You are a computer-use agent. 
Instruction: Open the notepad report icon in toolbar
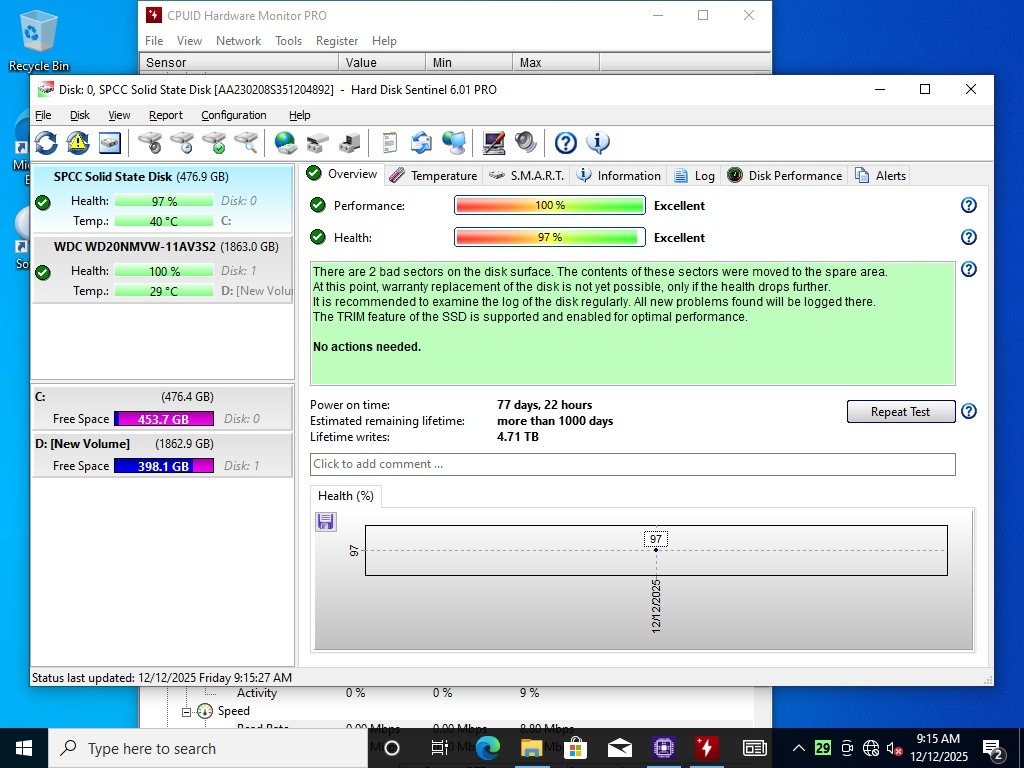[390, 143]
